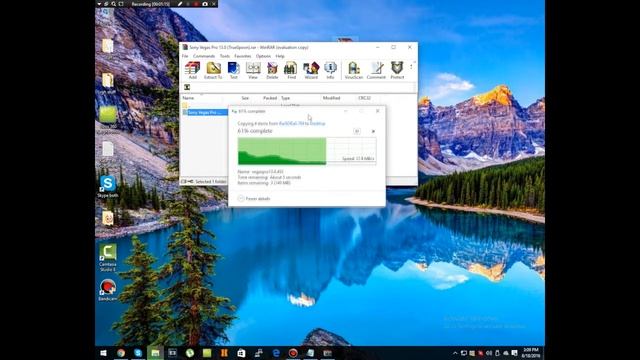The width and height of the screenshot is (640, 360).
Task: Click the Protect shield icon
Action: tap(397, 70)
